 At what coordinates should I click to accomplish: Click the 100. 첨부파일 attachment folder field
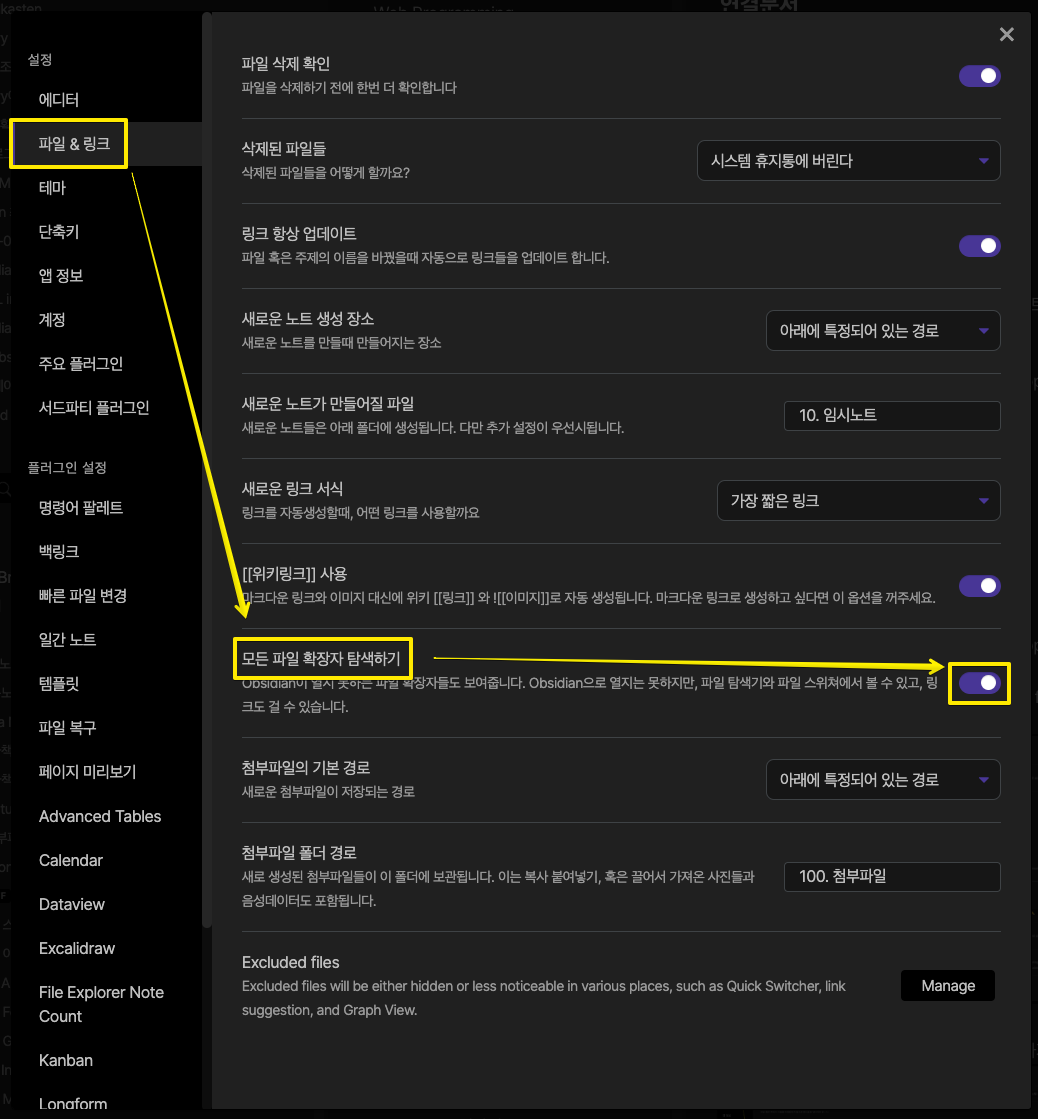tap(892, 877)
